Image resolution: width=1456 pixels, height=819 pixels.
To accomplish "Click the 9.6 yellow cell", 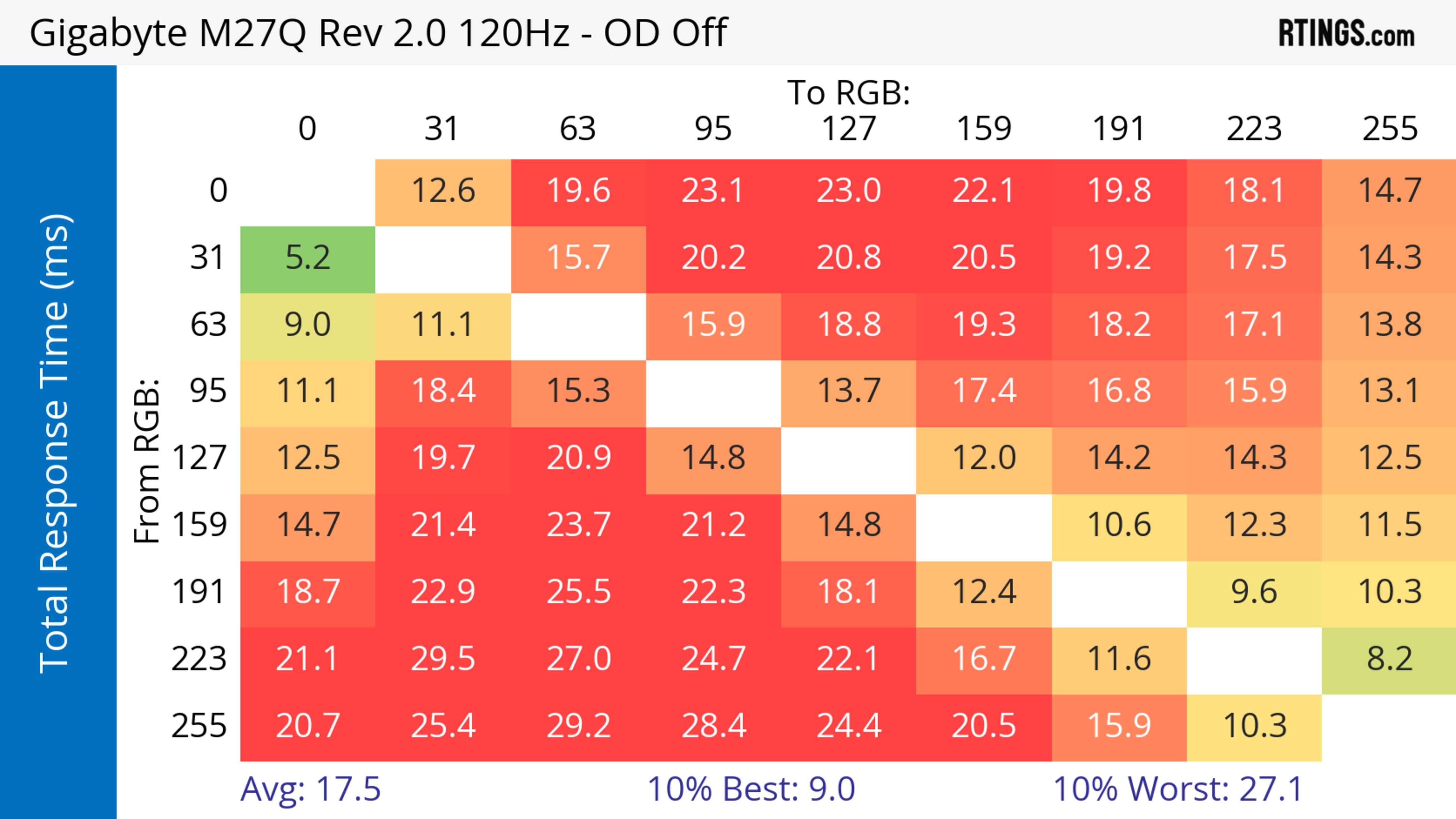I will point(1254,592).
